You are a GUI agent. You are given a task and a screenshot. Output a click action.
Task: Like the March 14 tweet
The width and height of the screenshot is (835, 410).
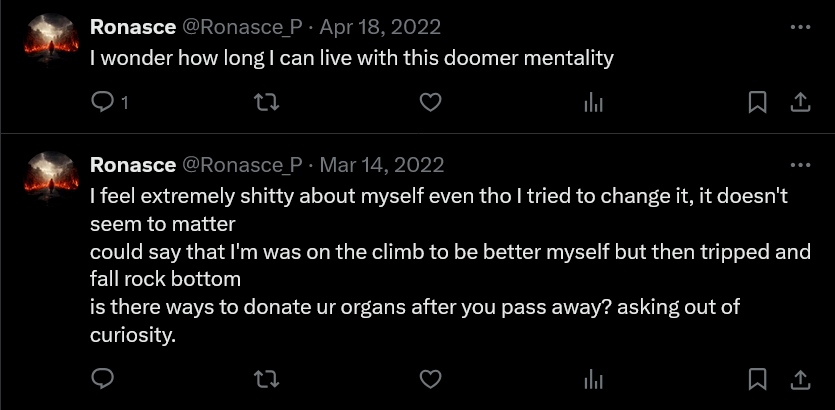tap(429, 378)
